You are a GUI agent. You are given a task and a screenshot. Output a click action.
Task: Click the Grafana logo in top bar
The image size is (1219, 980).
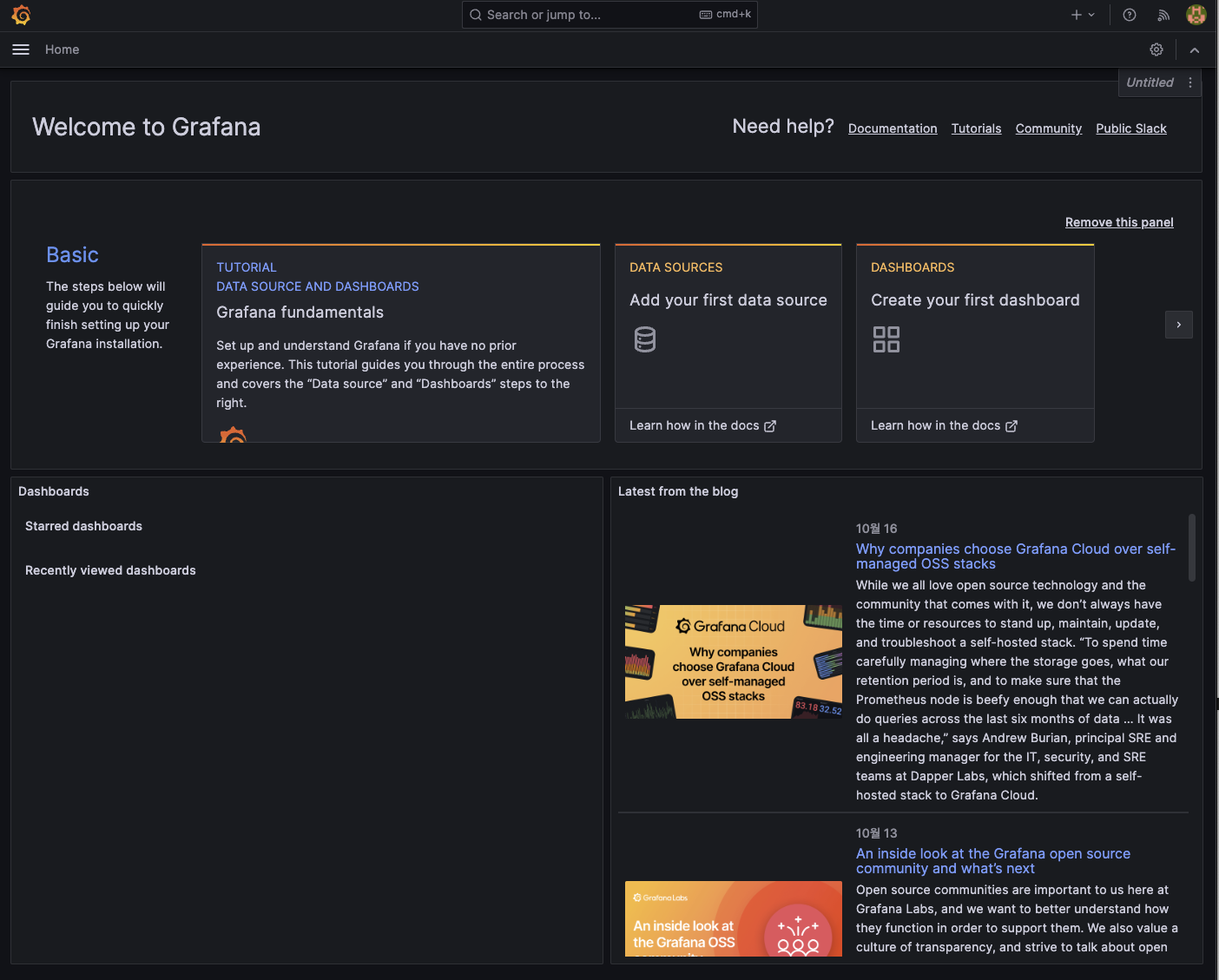(x=21, y=15)
